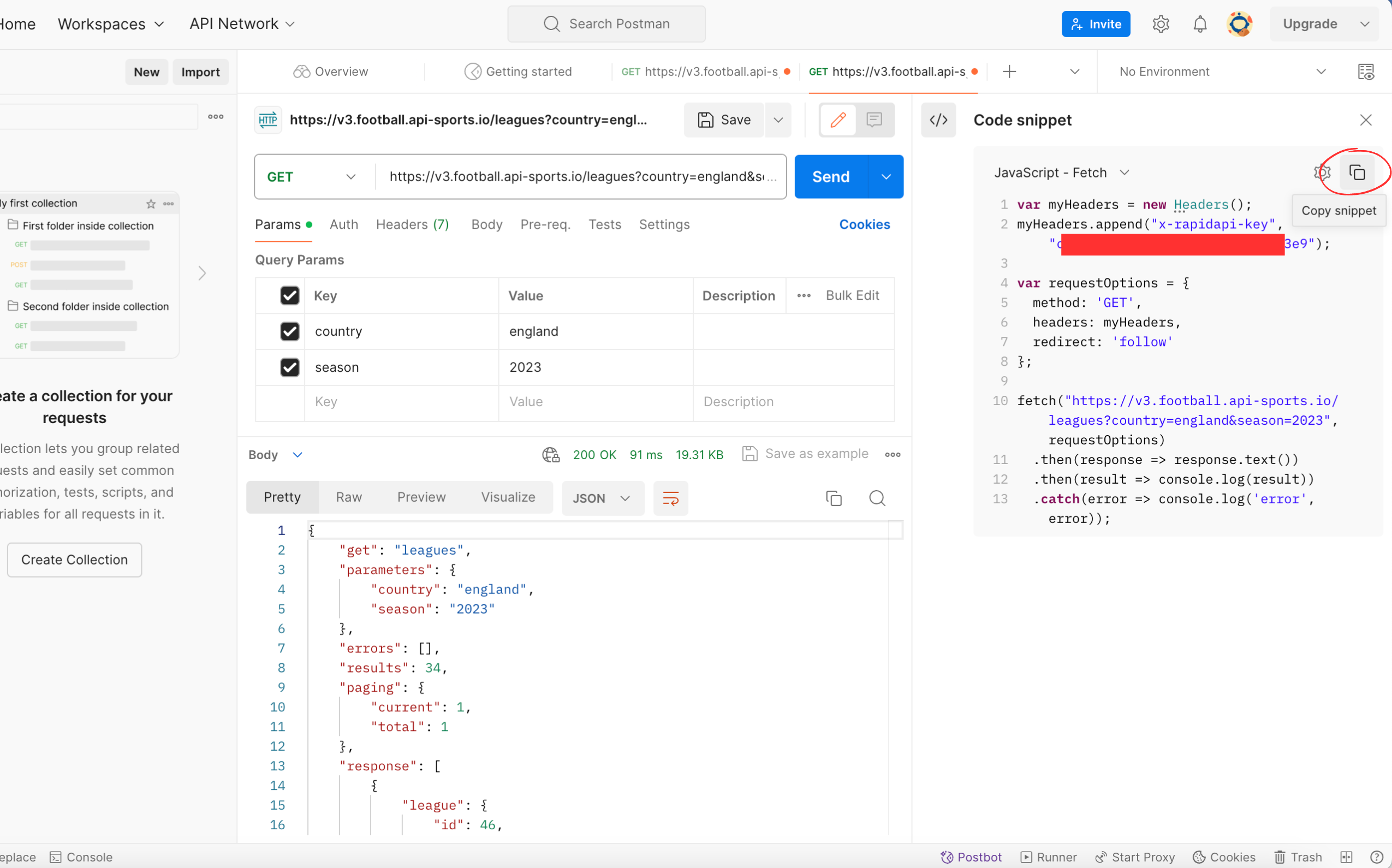
Task: Open the user avatar menu
Action: tap(1239, 24)
